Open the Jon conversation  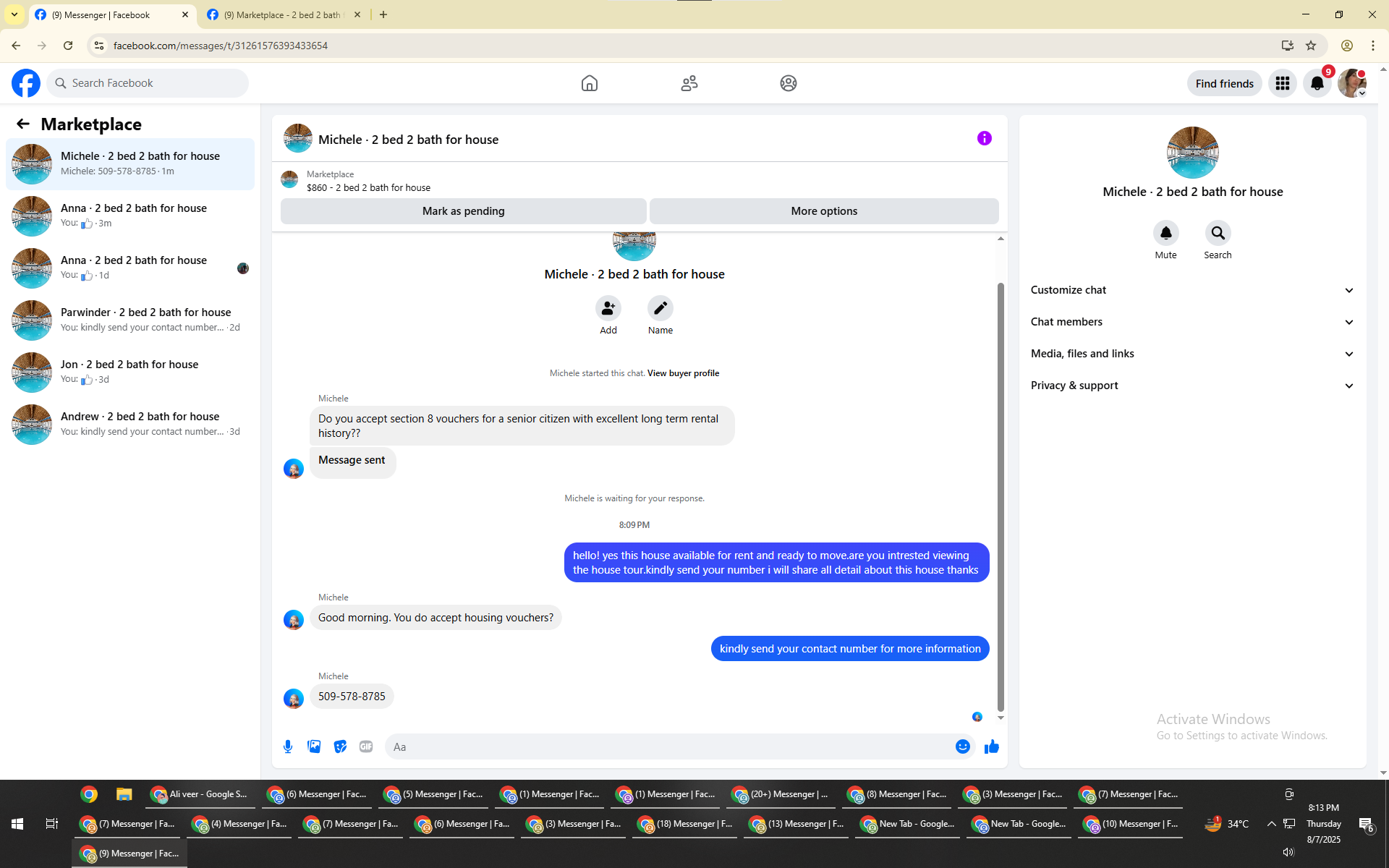[x=130, y=373]
